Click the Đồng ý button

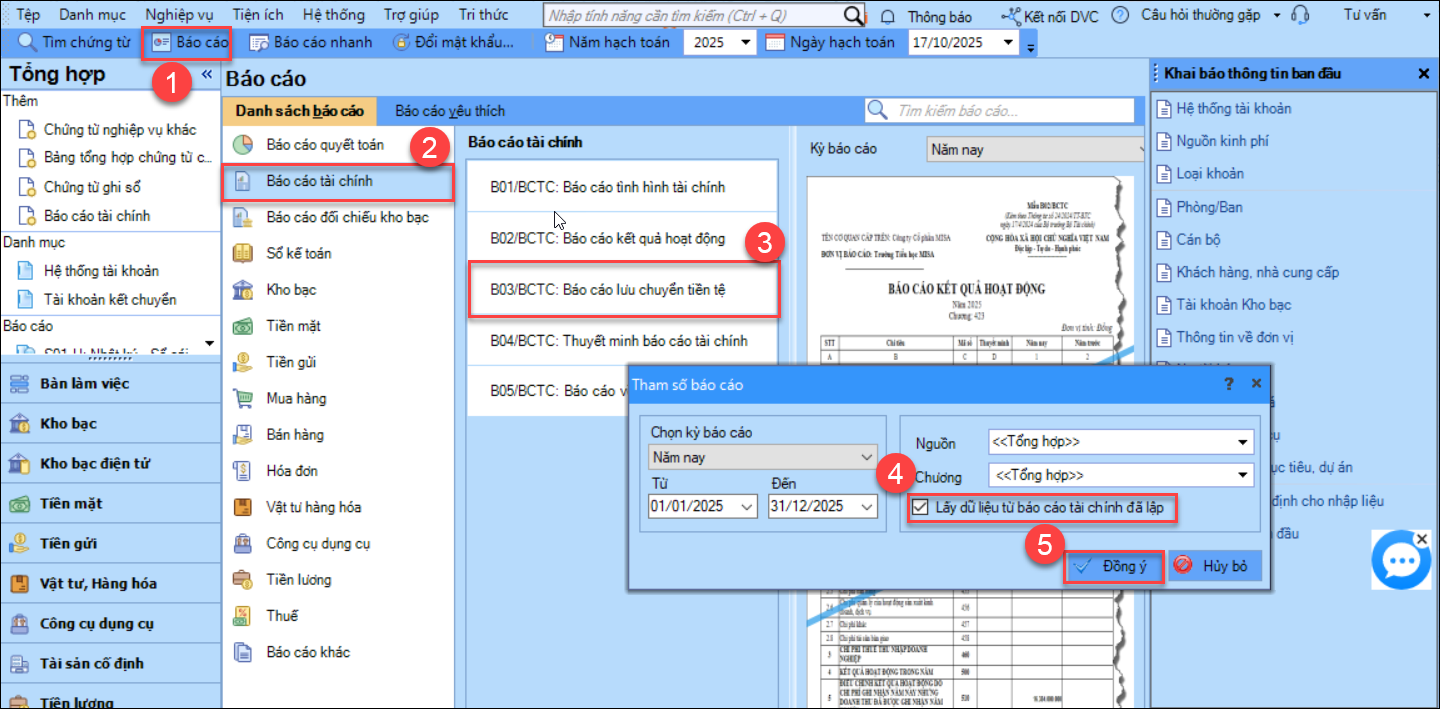pos(1114,567)
